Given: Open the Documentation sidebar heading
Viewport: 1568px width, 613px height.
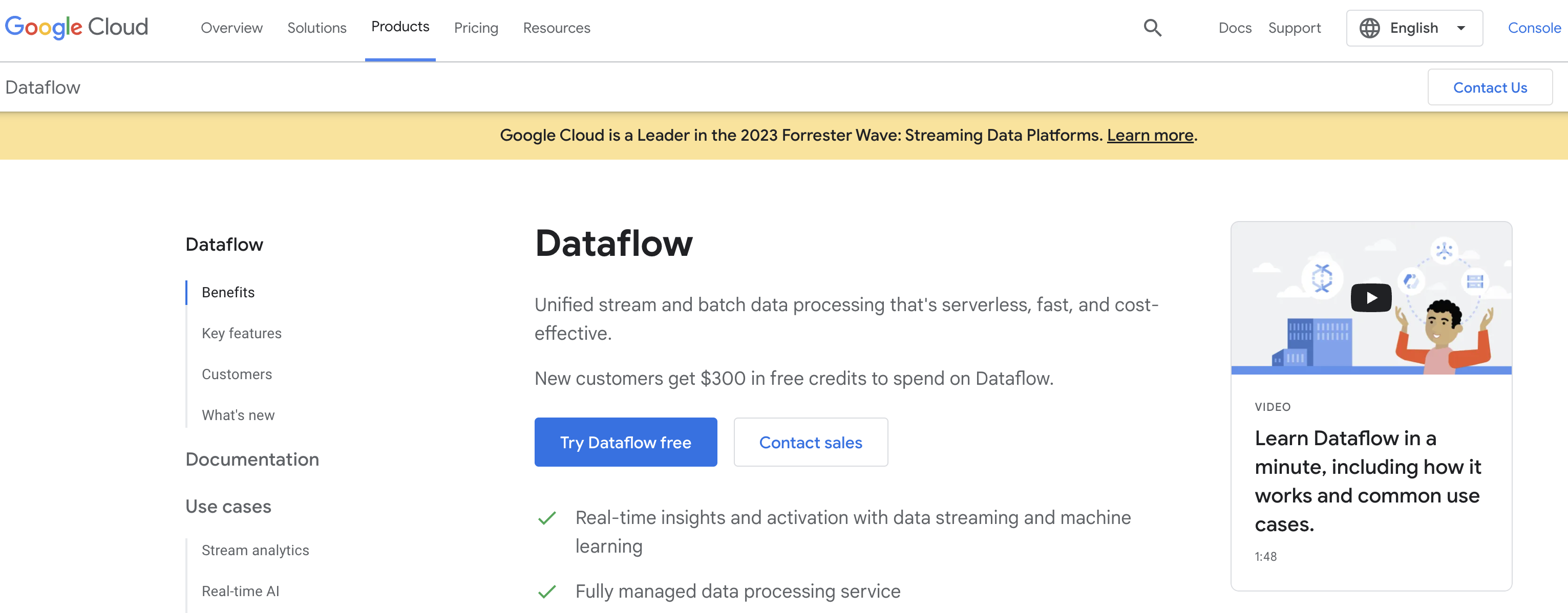Looking at the screenshot, I should [252, 459].
